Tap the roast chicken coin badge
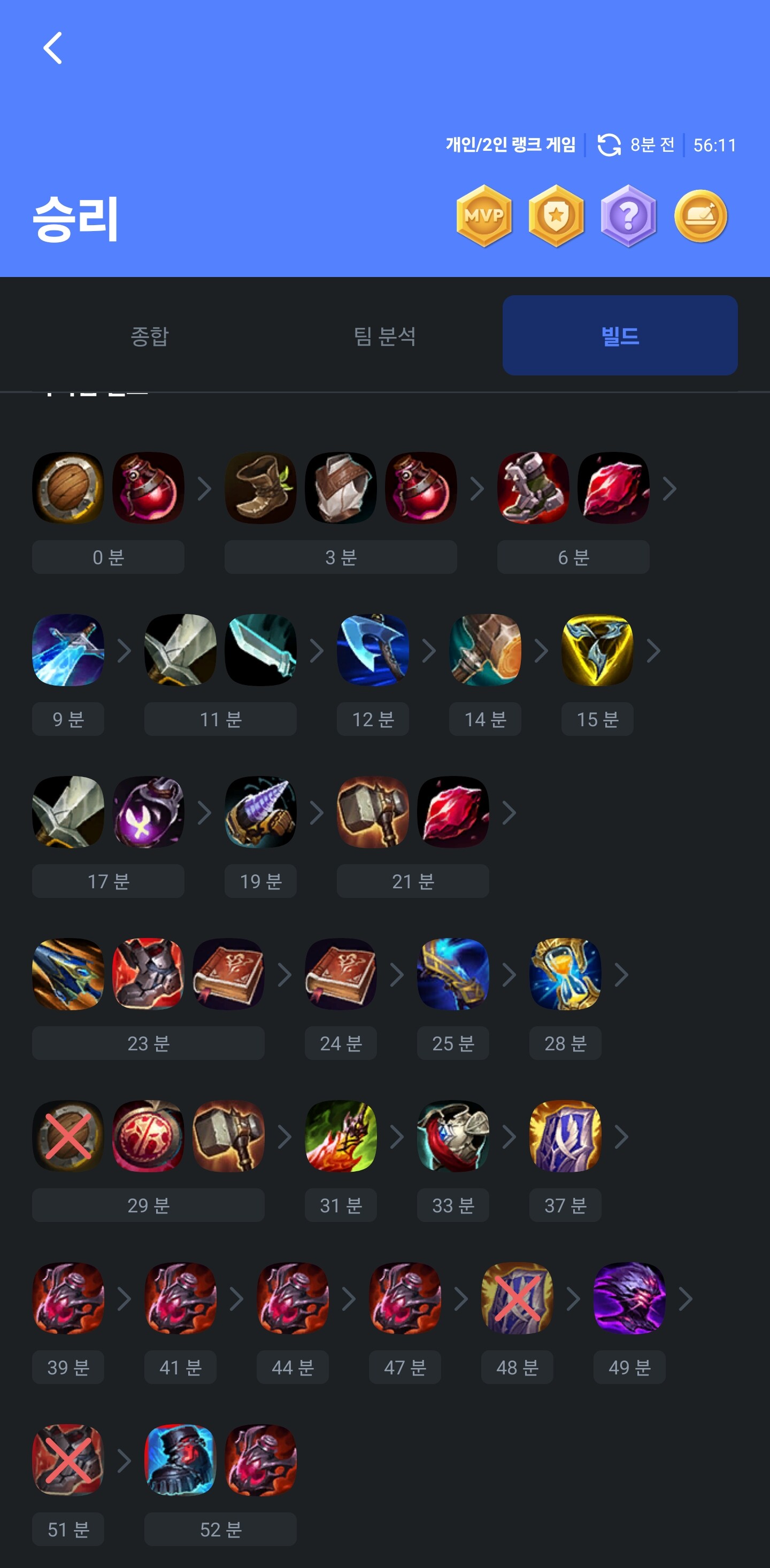 point(700,216)
